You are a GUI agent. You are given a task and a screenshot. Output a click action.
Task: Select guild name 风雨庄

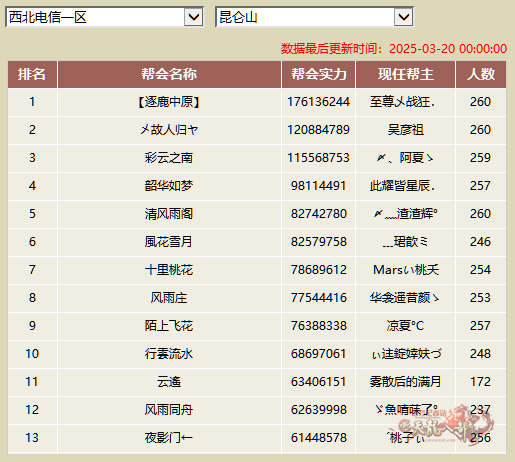pyautogui.click(x=169, y=298)
